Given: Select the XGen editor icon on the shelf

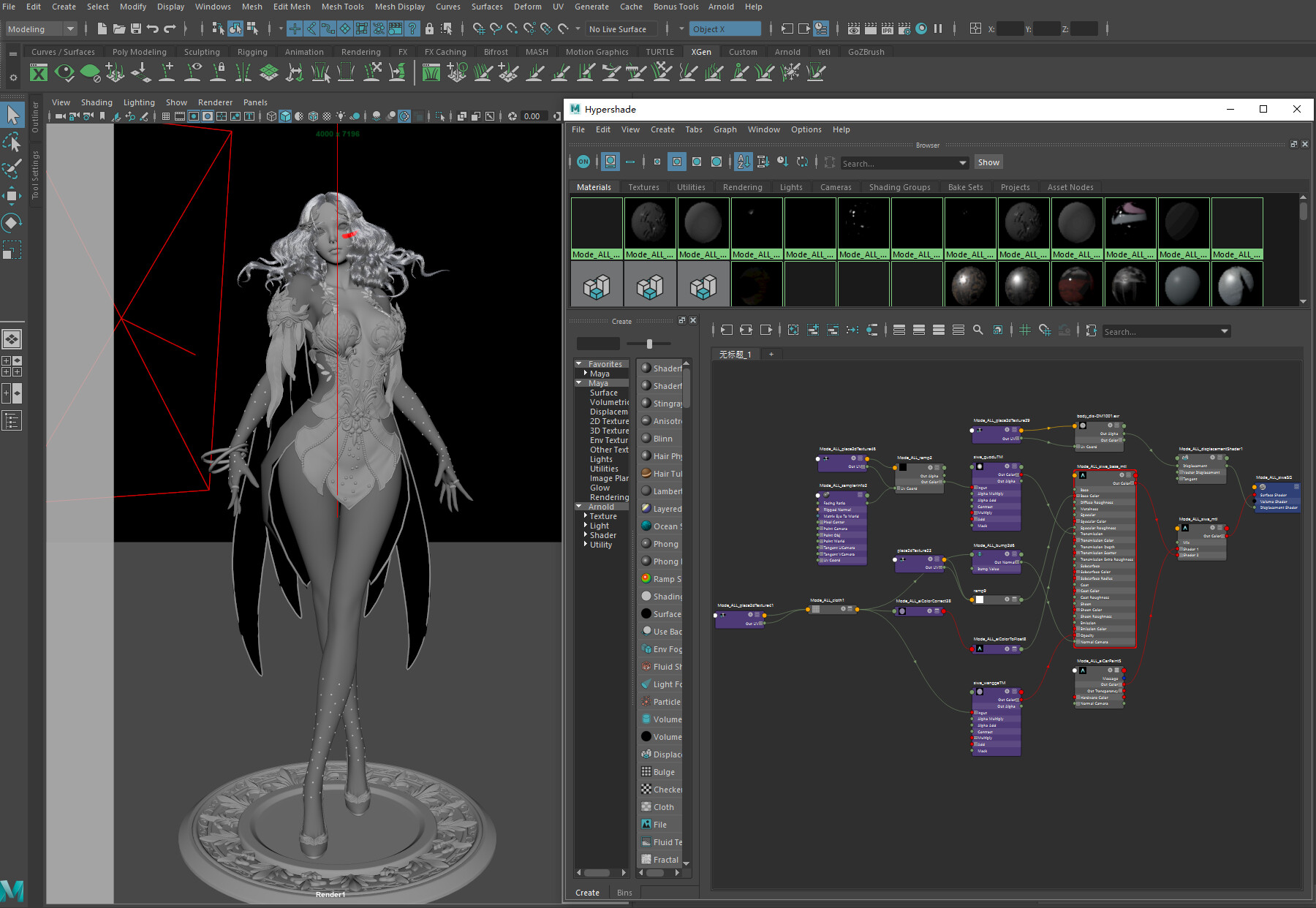Looking at the screenshot, I should [x=39, y=73].
